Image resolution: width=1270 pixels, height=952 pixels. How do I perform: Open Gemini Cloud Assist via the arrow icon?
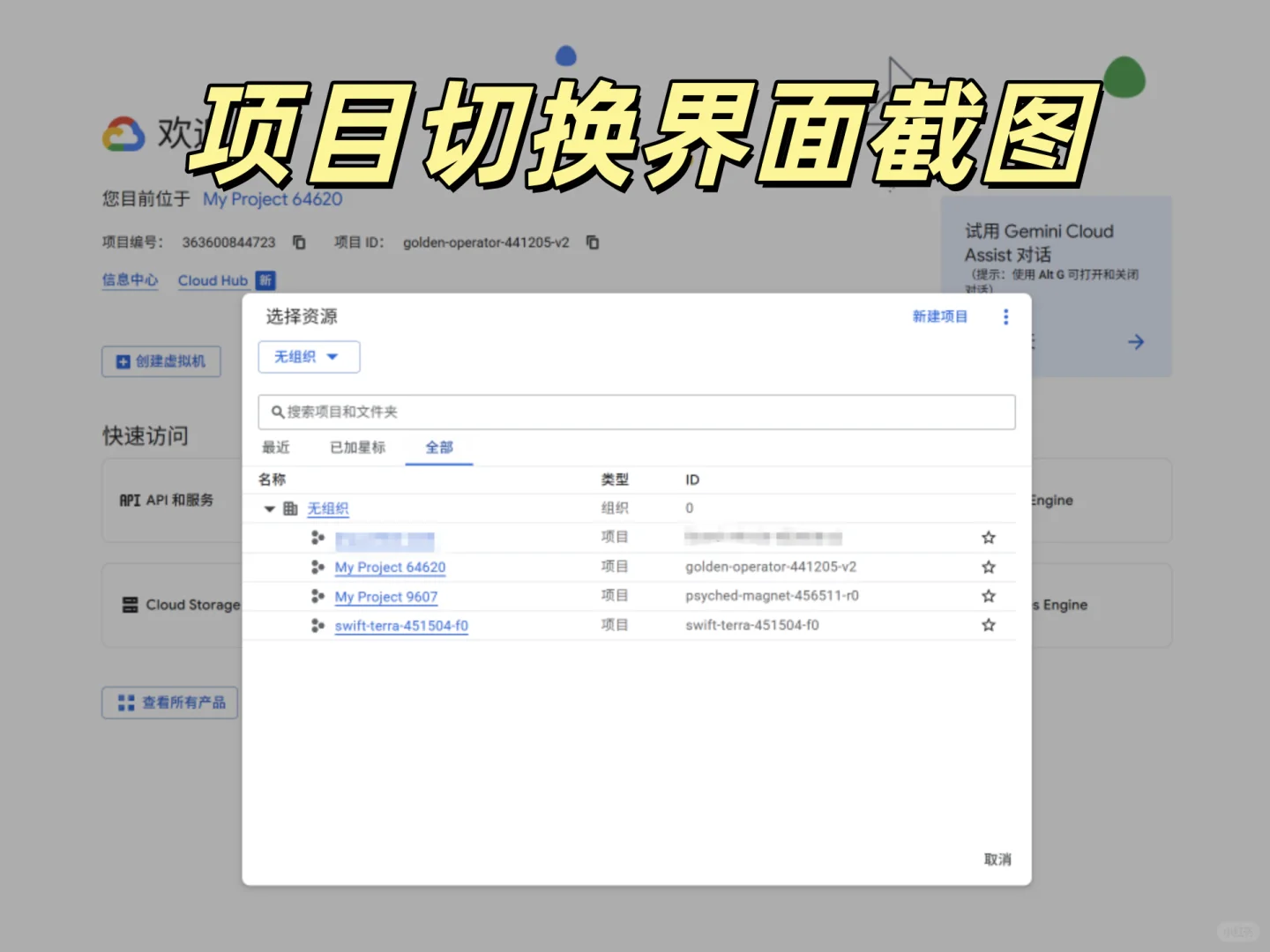1136,341
